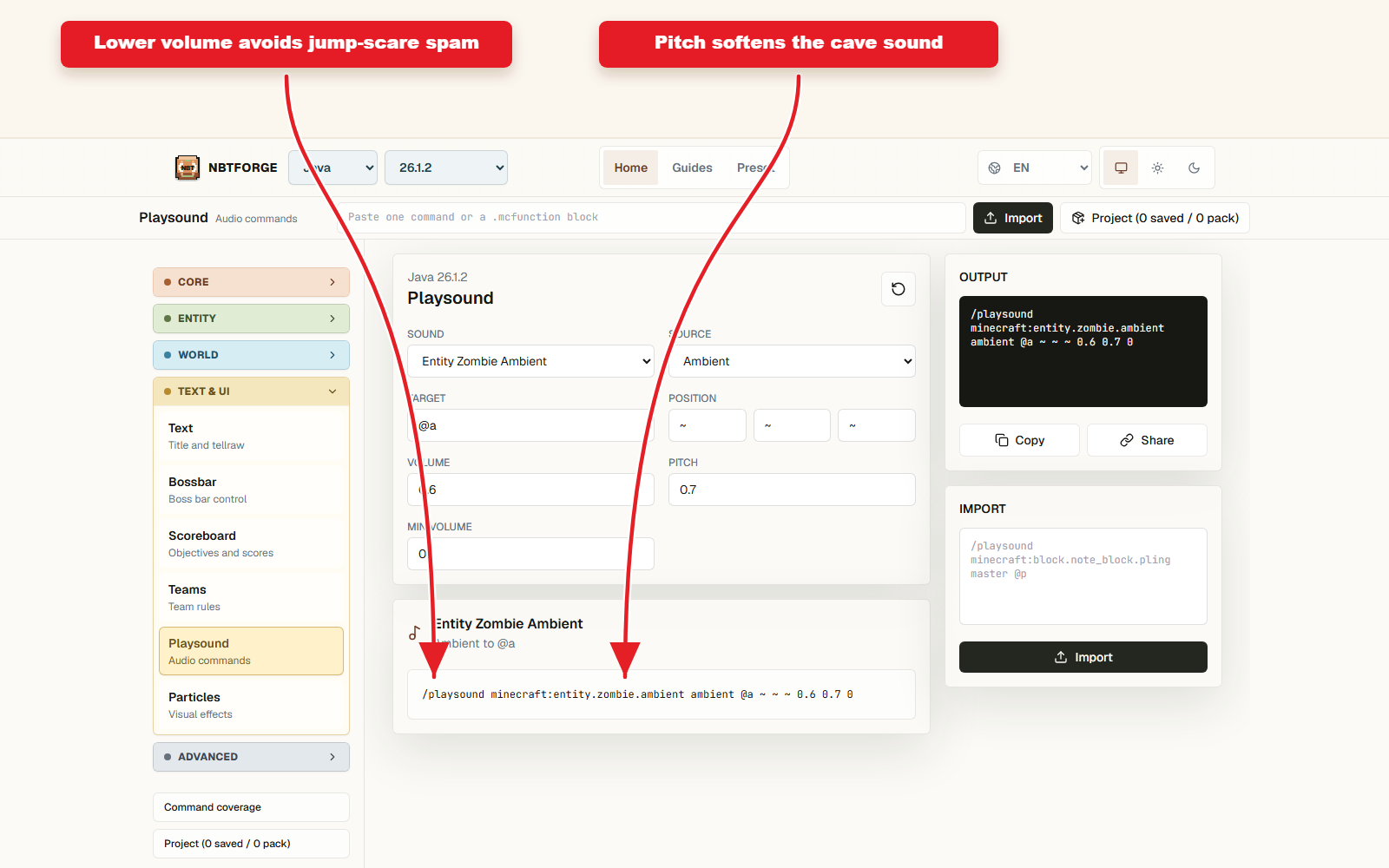Open the Bossbar tool

pyautogui.click(x=251, y=490)
